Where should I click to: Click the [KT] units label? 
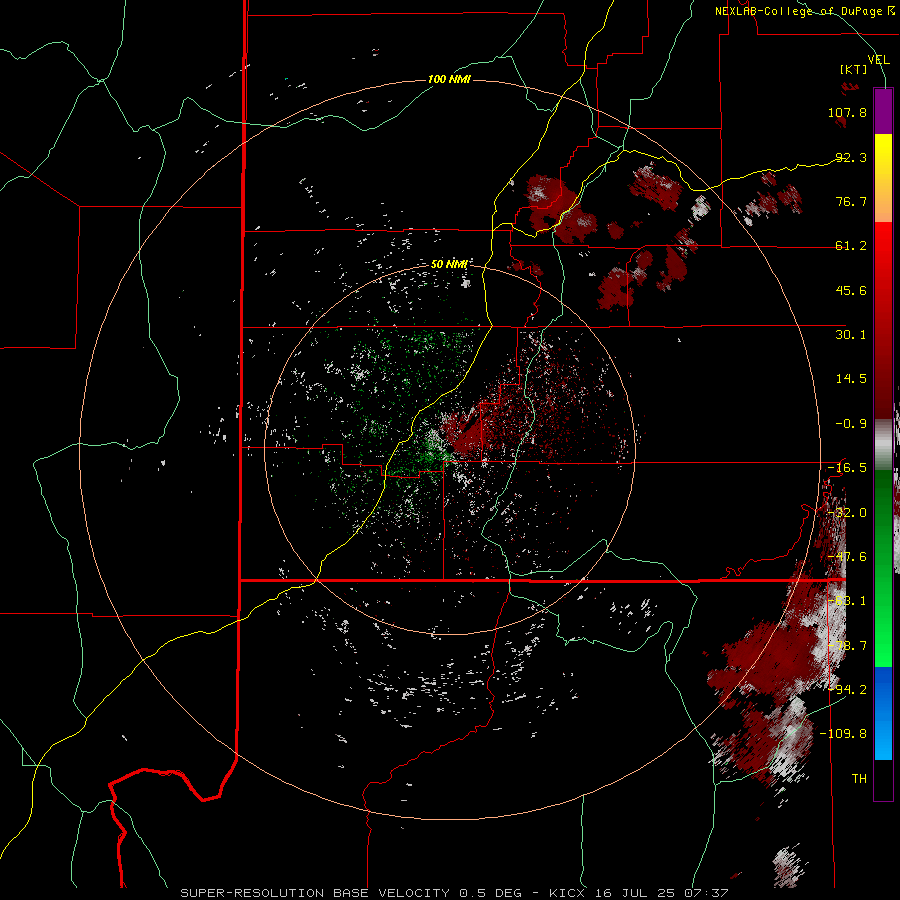854,69
